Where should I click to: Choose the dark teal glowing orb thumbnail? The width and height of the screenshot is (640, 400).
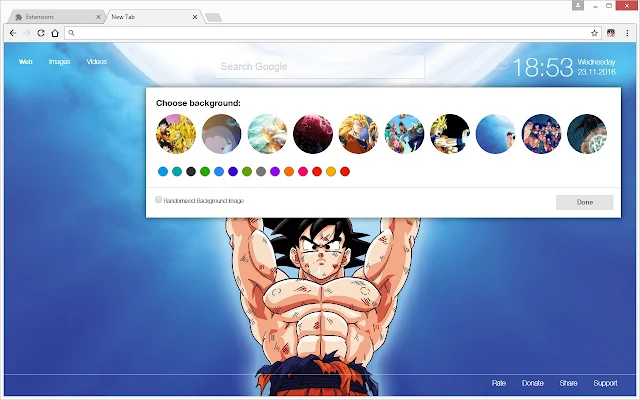click(x=587, y=134)
